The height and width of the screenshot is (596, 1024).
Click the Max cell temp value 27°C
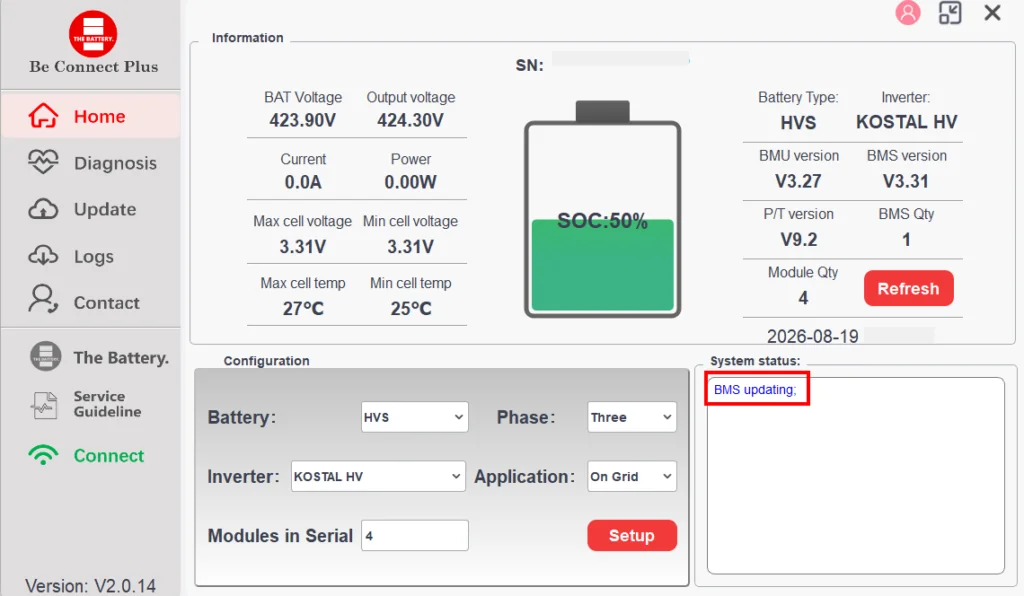click(x=303, y=308)
